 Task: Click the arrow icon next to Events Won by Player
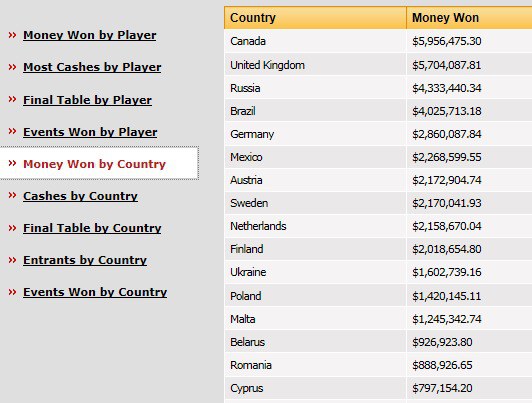pyautogui.click(x=12, y=131)
